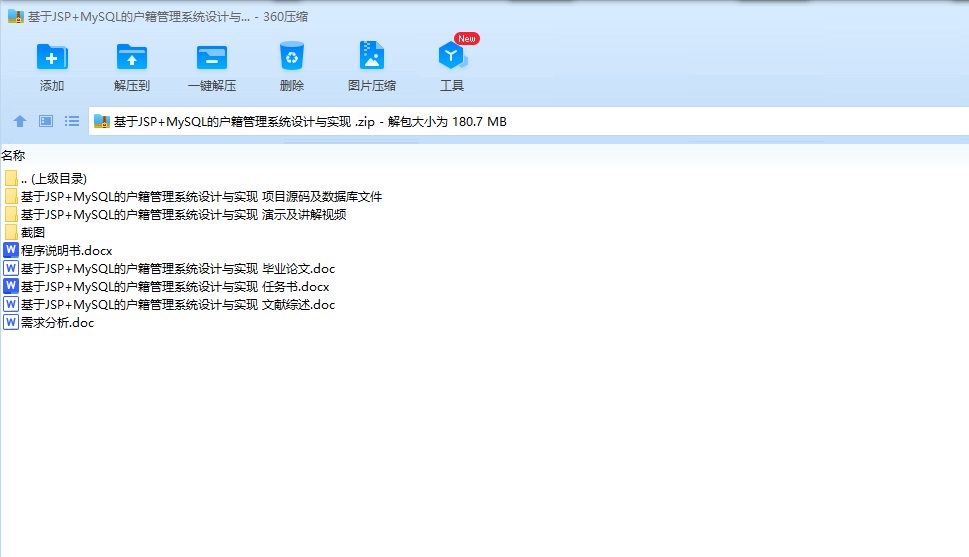Click the red New badge on 工具
This screenshot has height=557, width=969.
click(x=467, y=38)
